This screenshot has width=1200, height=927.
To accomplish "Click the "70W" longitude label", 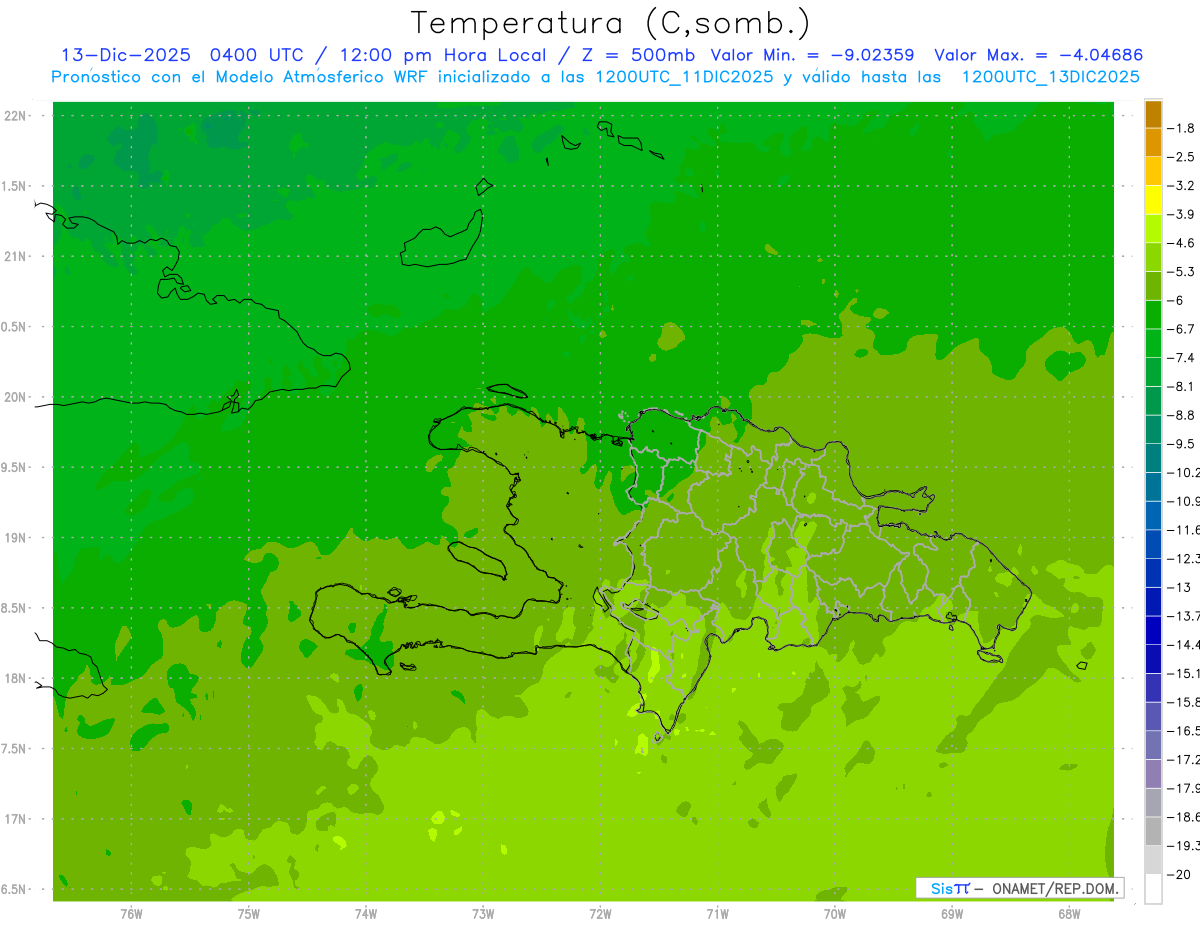I will (x=835, y=914).
